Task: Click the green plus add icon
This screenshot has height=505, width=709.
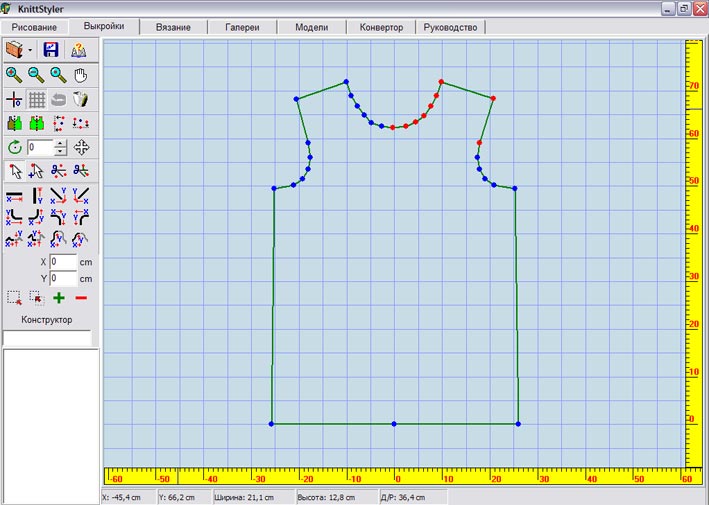Action: pyautogui.click(x=59, y=297)
